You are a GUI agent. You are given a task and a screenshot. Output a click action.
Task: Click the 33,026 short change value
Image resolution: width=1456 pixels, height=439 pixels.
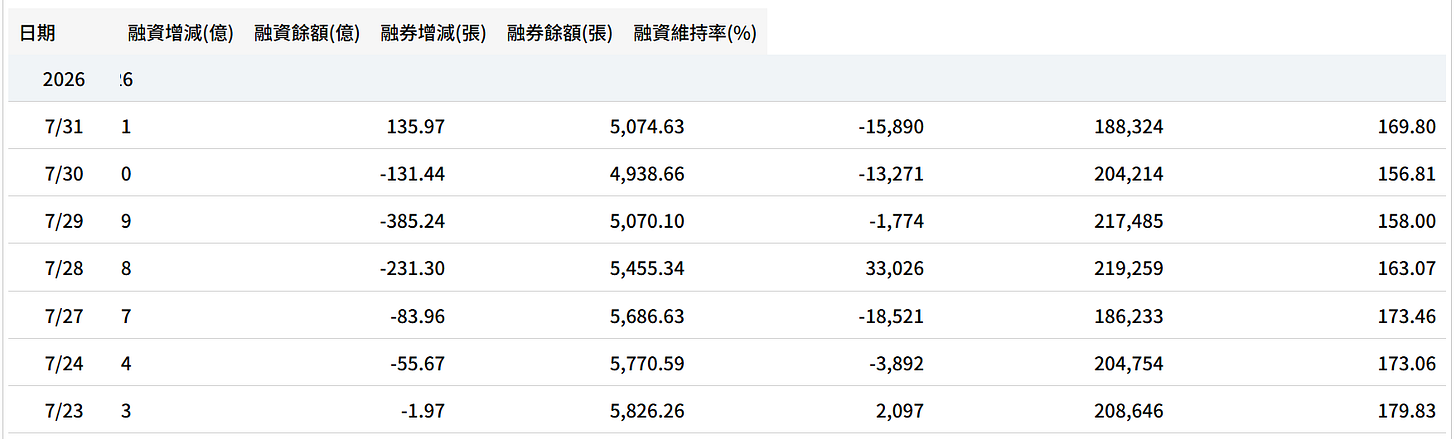[x=891, y=268]
